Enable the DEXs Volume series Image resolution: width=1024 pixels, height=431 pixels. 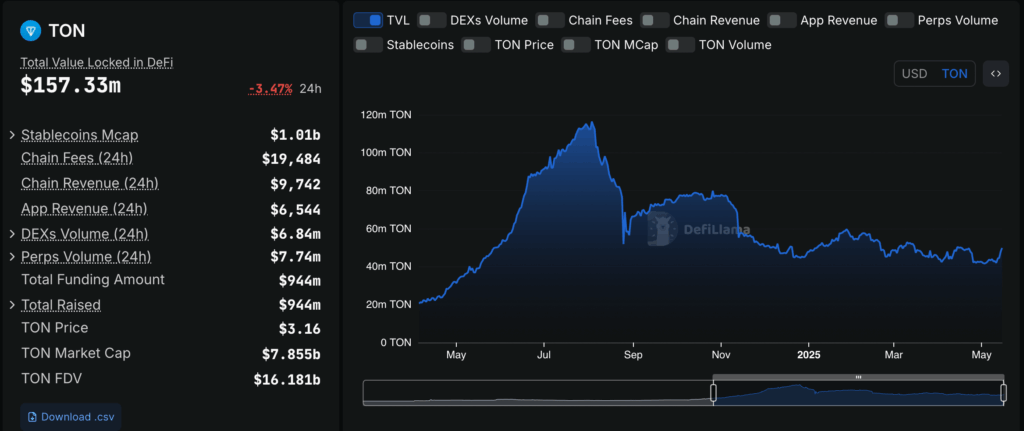point(432,20)
